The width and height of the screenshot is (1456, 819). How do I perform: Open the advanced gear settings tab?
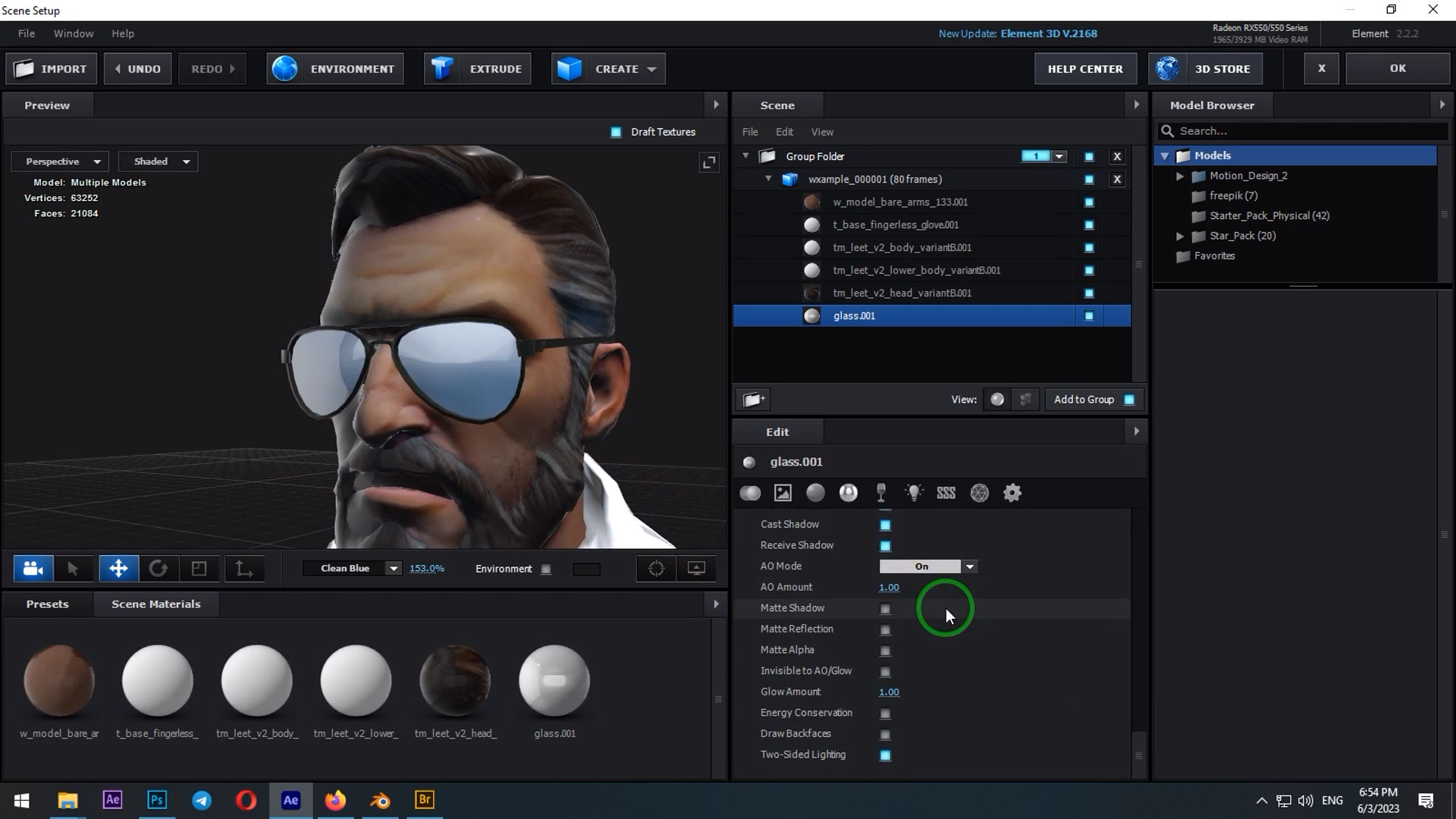click(x=1012, y=494)
